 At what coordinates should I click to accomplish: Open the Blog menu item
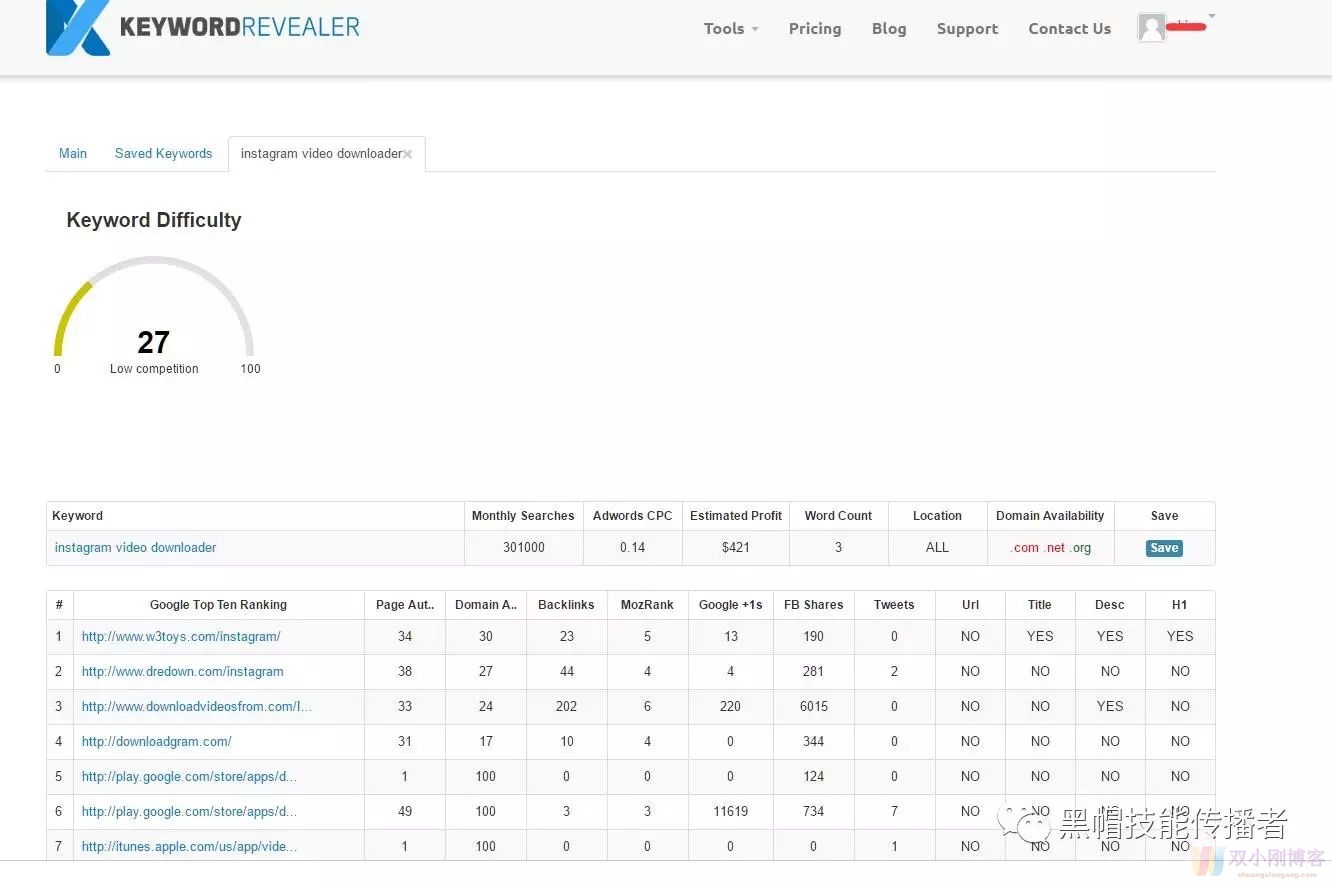[x=889, y=29]
